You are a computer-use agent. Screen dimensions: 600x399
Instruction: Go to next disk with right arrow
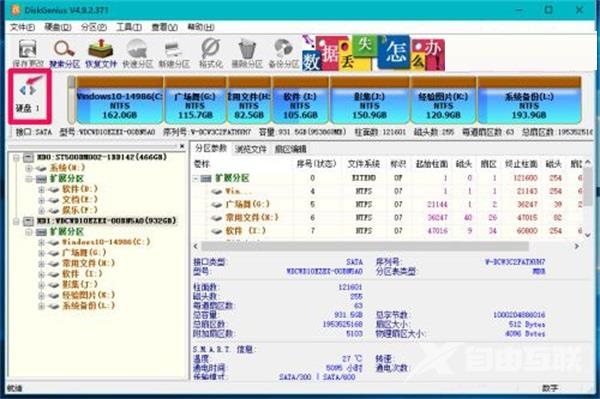tap(33, 90)
